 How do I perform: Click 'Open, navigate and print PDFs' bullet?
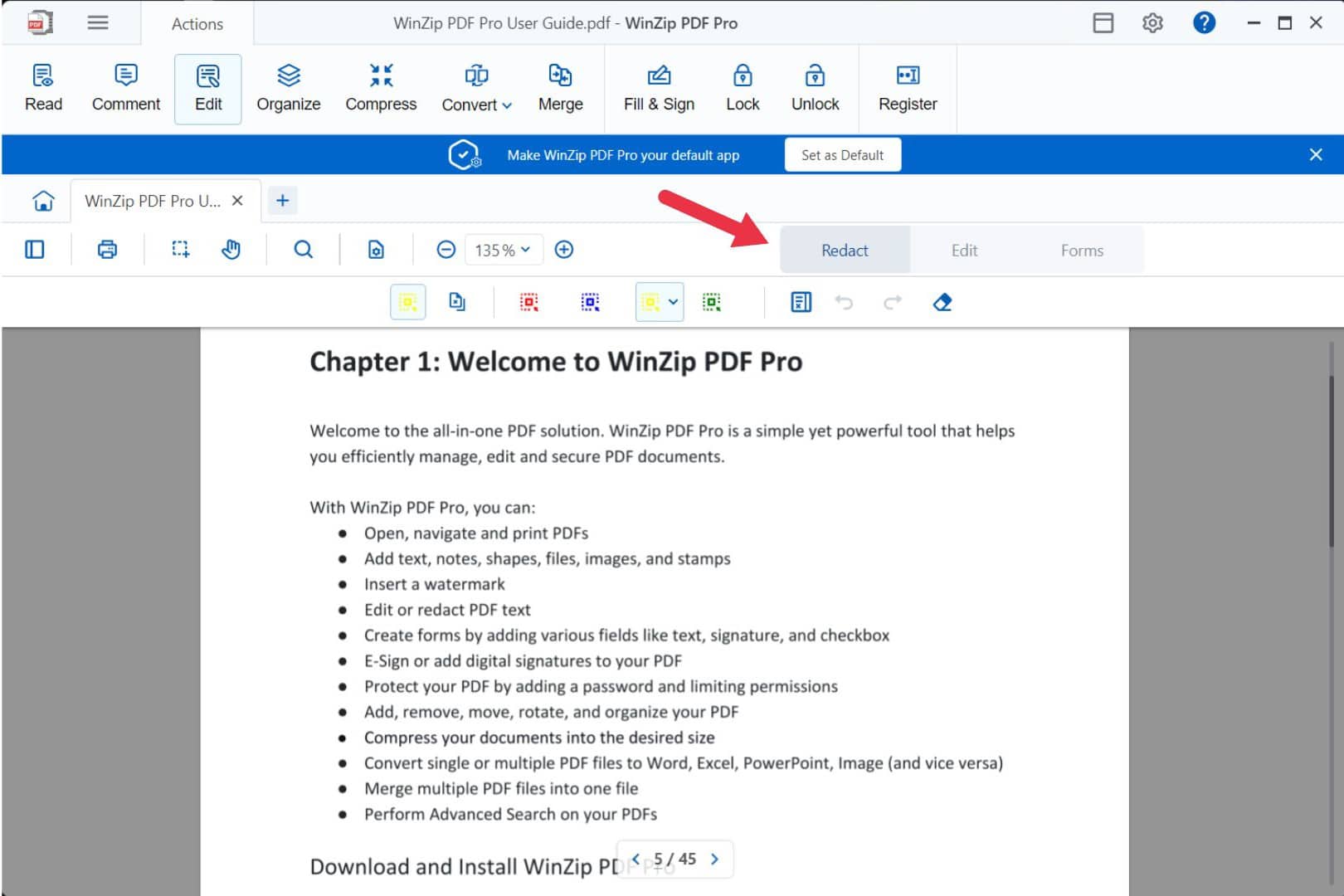(476, 533)
